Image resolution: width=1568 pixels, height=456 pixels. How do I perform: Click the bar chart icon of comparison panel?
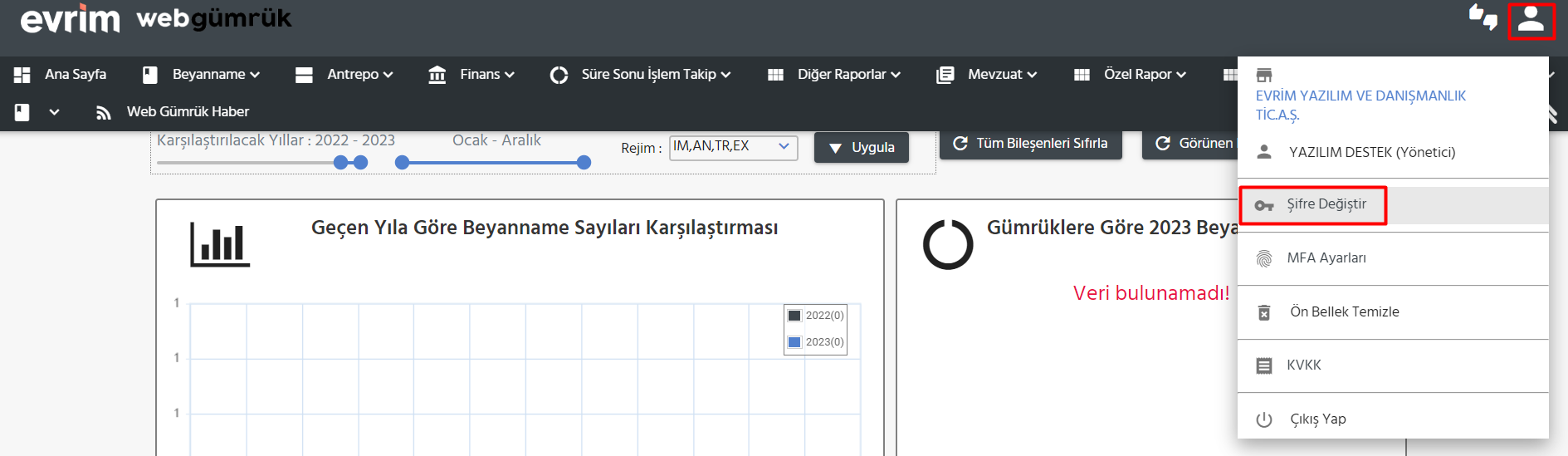click(220, 244)
